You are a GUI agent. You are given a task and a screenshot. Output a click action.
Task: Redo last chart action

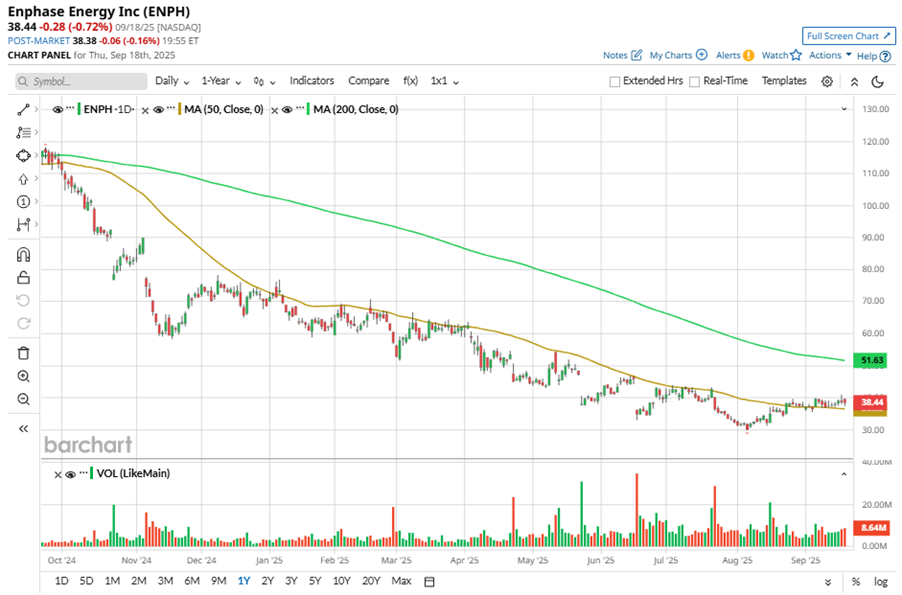coord(23,323)
